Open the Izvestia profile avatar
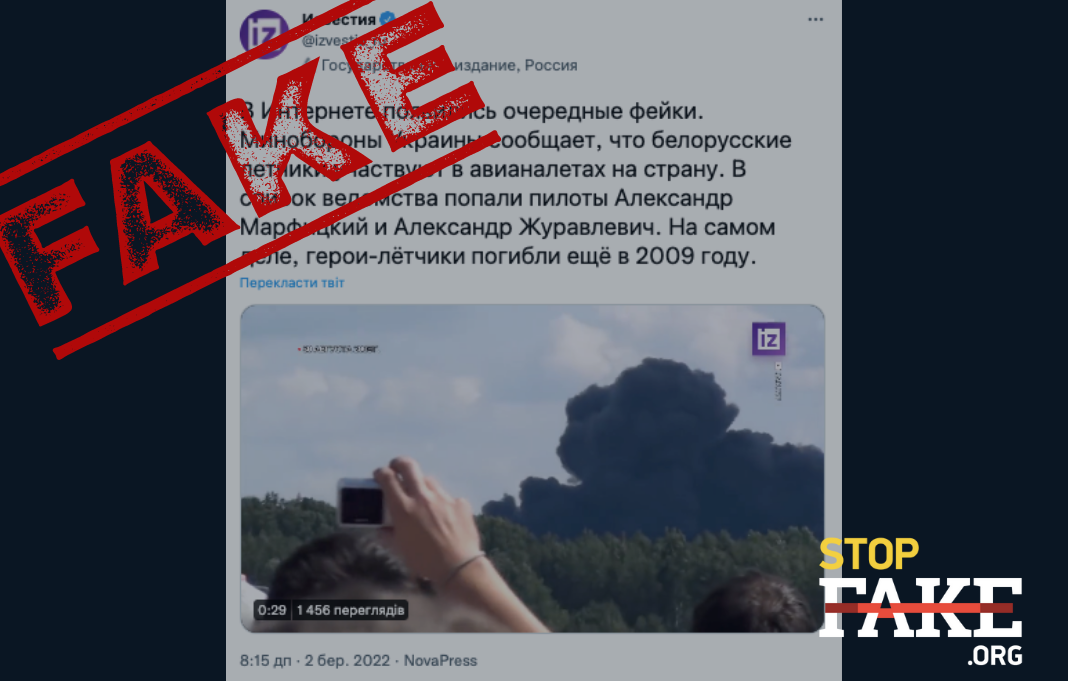1068x681 pixels. click(264, 34)
